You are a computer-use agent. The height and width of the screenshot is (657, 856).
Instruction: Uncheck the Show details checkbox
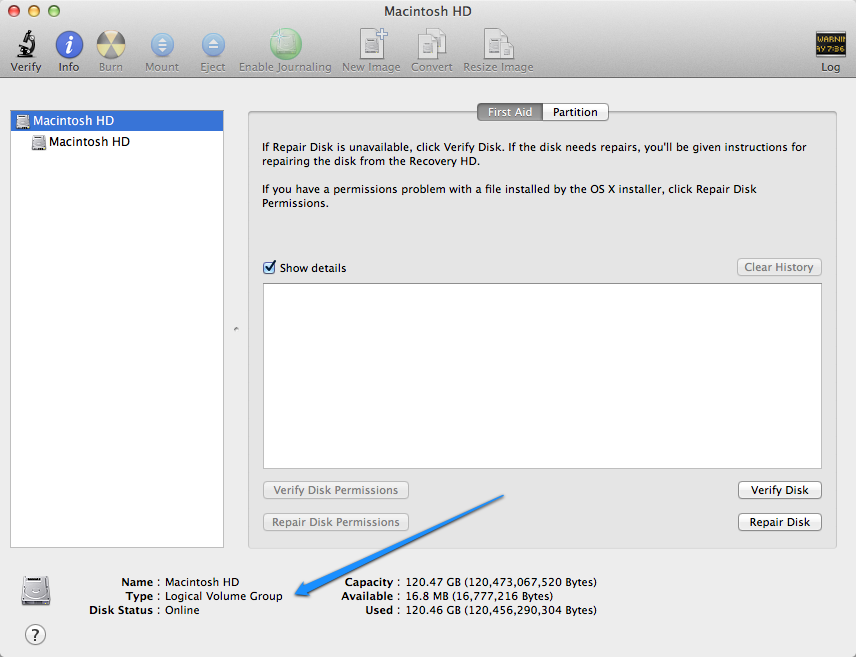click(269, 267)
